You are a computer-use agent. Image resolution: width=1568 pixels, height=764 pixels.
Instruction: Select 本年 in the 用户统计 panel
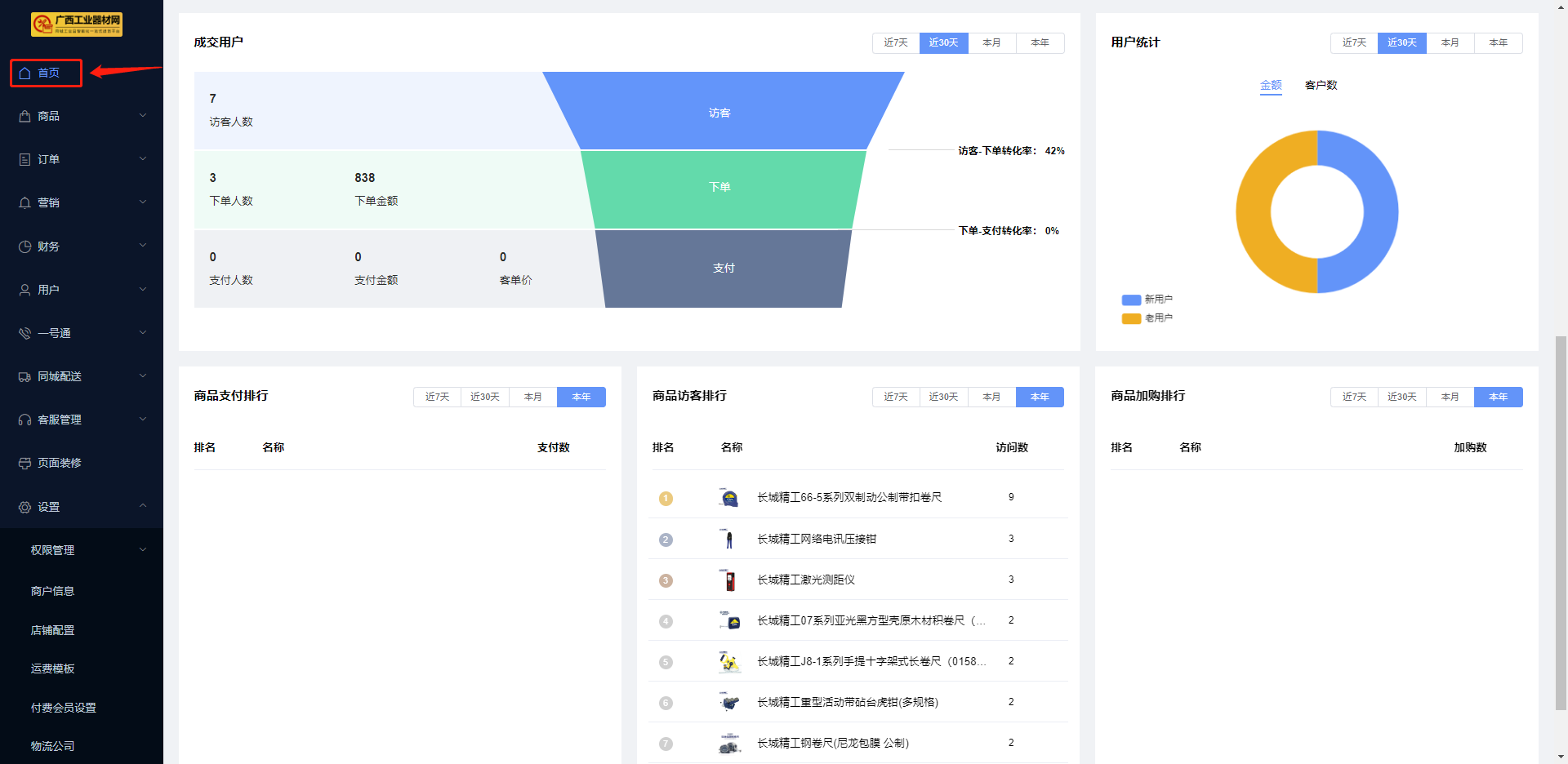click(x=1498, y=43)
